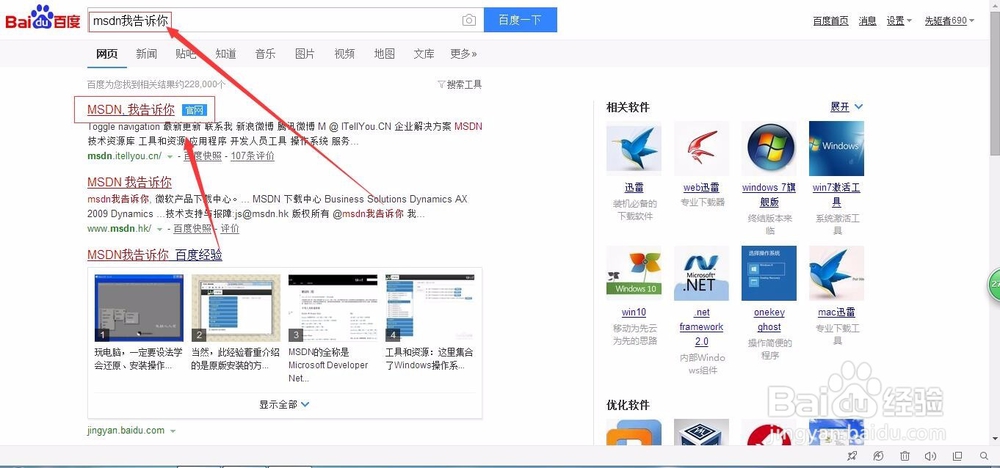The height and width of the screenshot is (468, 1000).
Task: Open dropdown arrow beside msdn.itellyou.cn/
Action: [x=170, y=157]
